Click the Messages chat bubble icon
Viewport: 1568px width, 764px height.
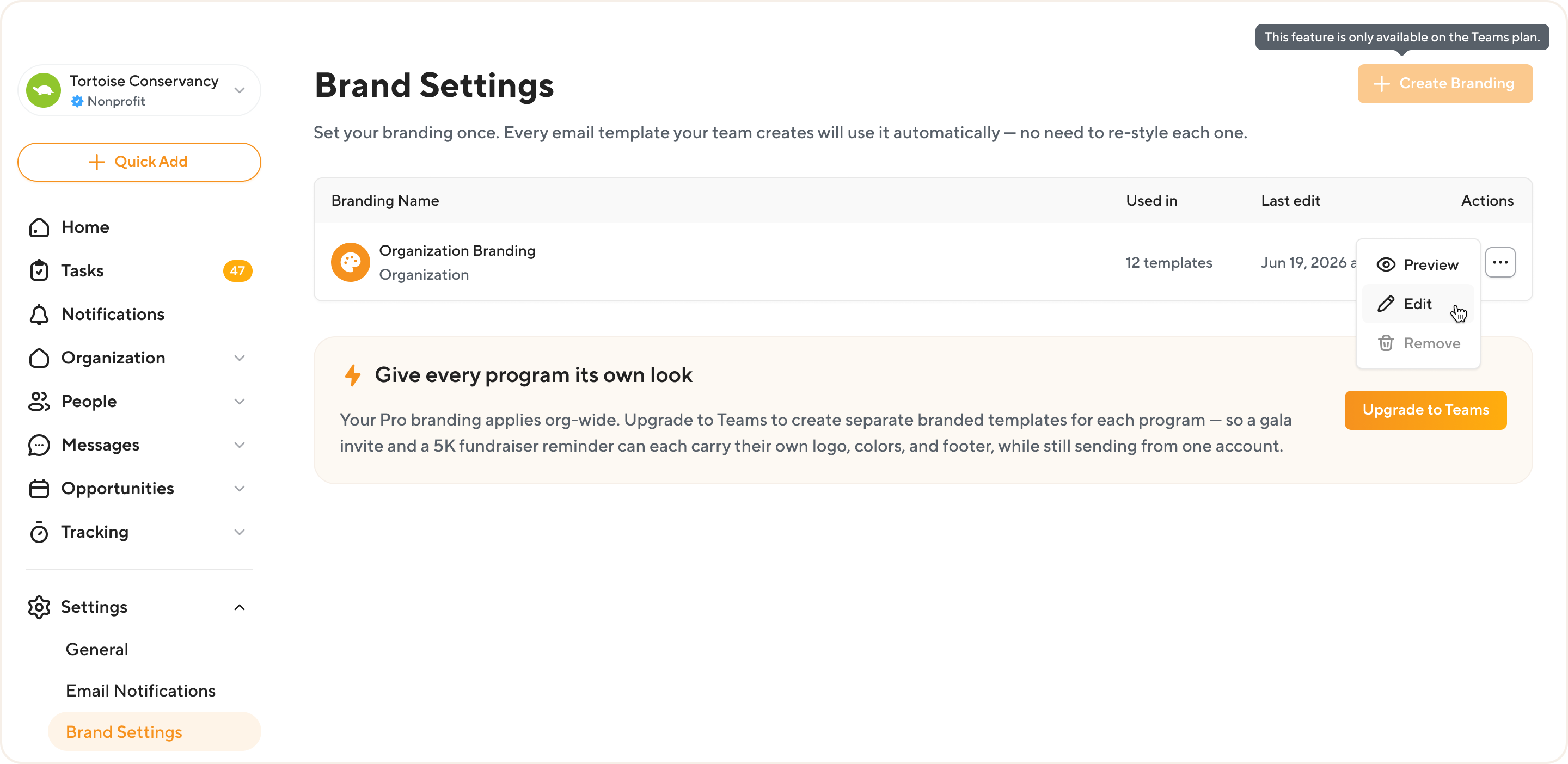tap(39, 445)
